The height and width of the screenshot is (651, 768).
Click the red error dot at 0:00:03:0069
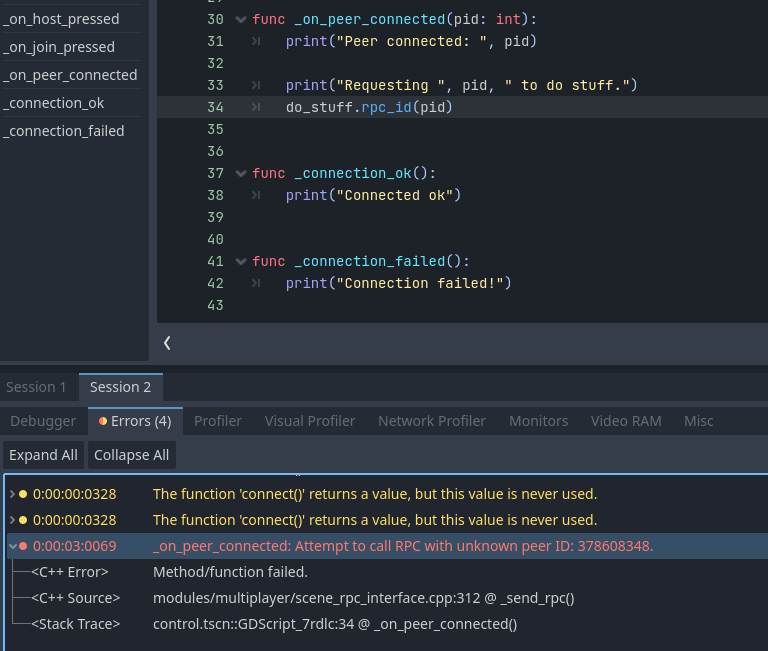coord(23,546)
